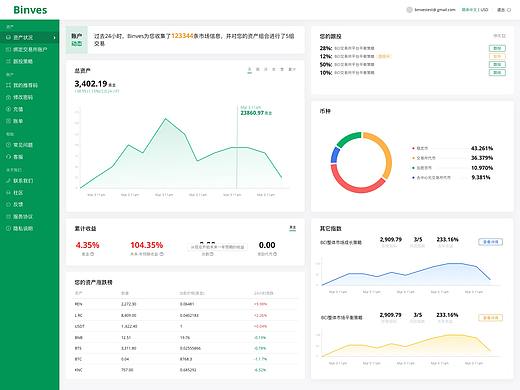The height and width of the screenshot is (390, 520).
Task: Click the 24-hour change column header
Action: [x=263, y=293]
